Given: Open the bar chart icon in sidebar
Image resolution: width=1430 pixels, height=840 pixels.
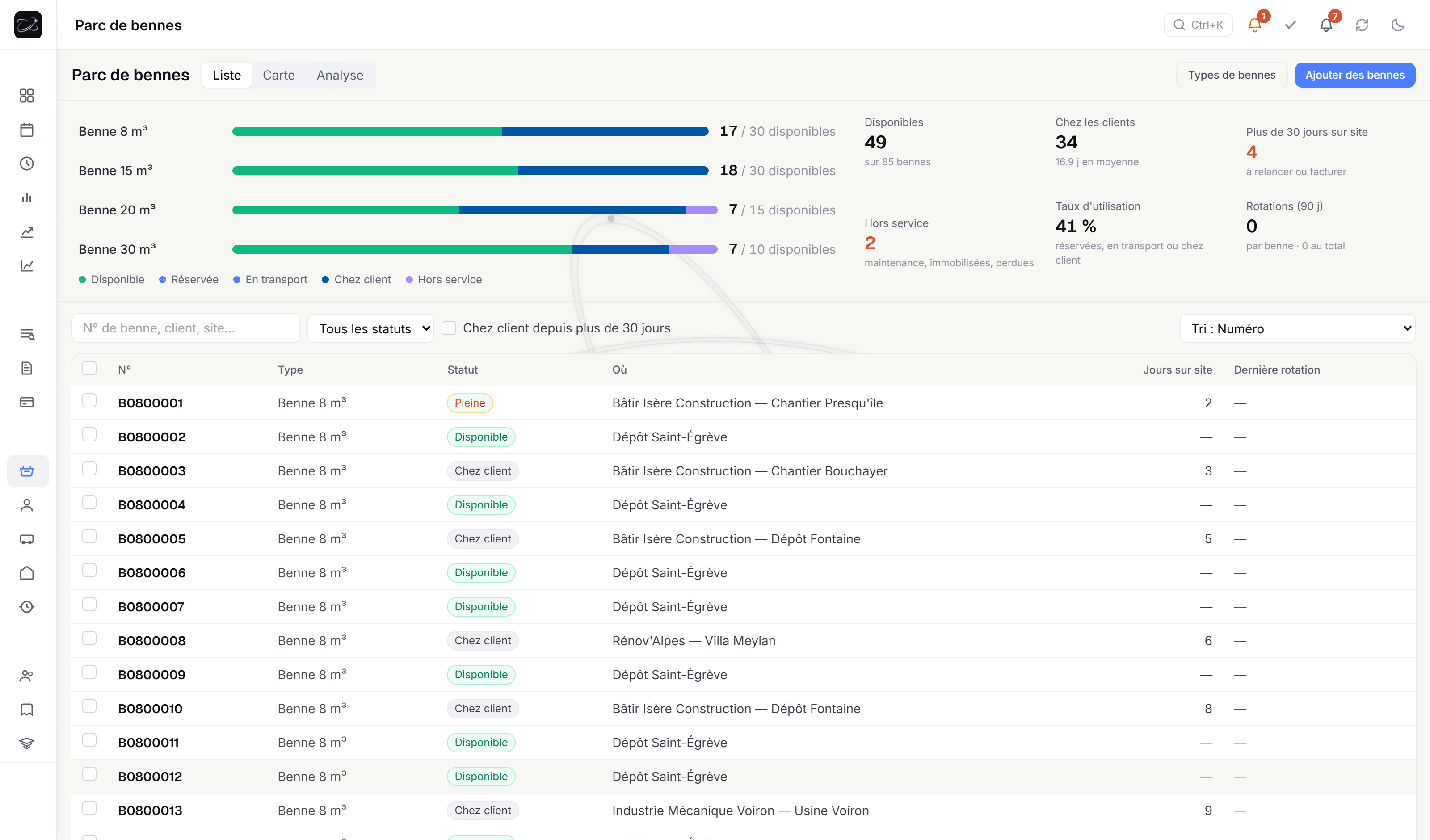Looking at the screenshot, I should coord(27,197).
